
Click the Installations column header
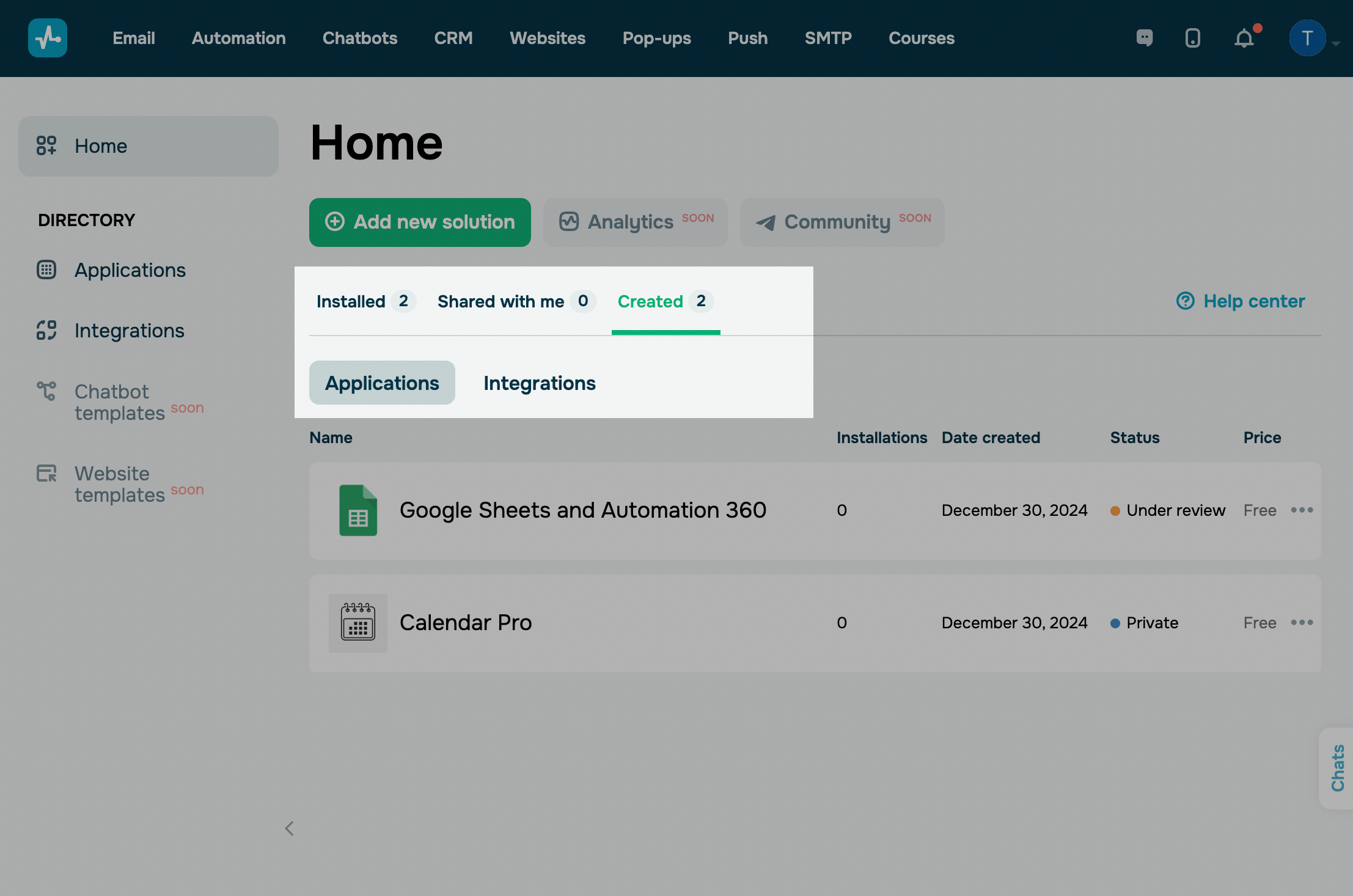(x=882, y=438)
